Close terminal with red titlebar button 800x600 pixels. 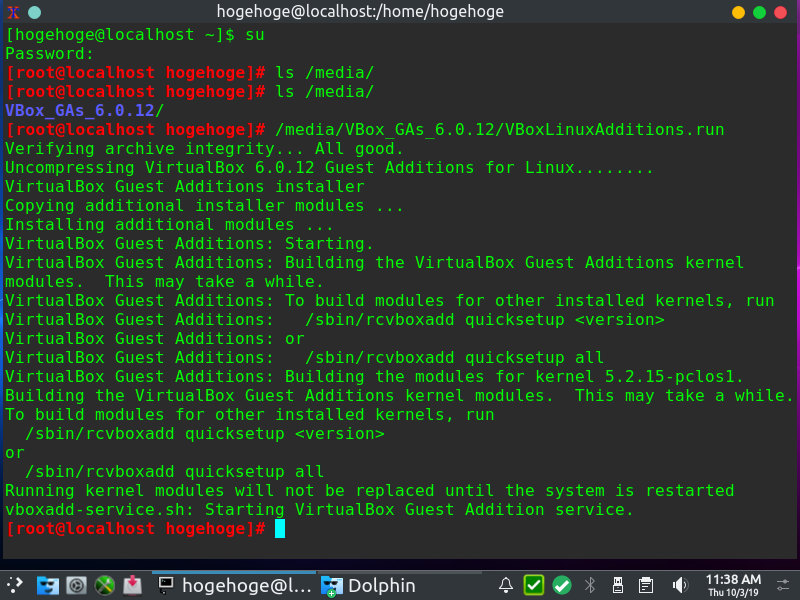click(x=781, y=12)
